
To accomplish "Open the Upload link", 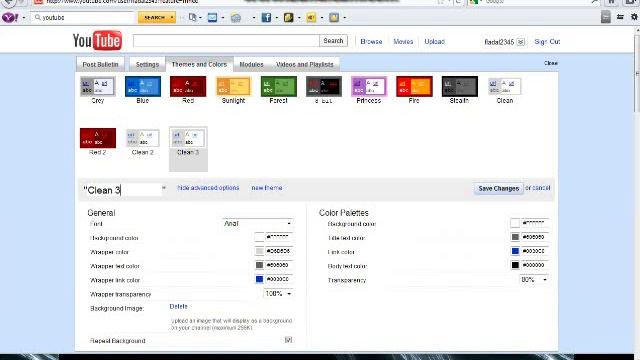I will pos(435,42).
